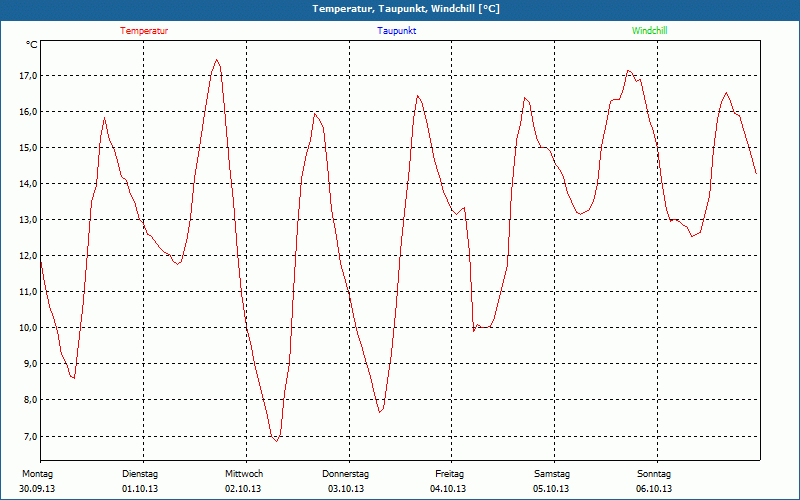The width and height of the screenshot is (800, 500).
Task: Click the 'Montag' day label
Action: click(37, 474)
